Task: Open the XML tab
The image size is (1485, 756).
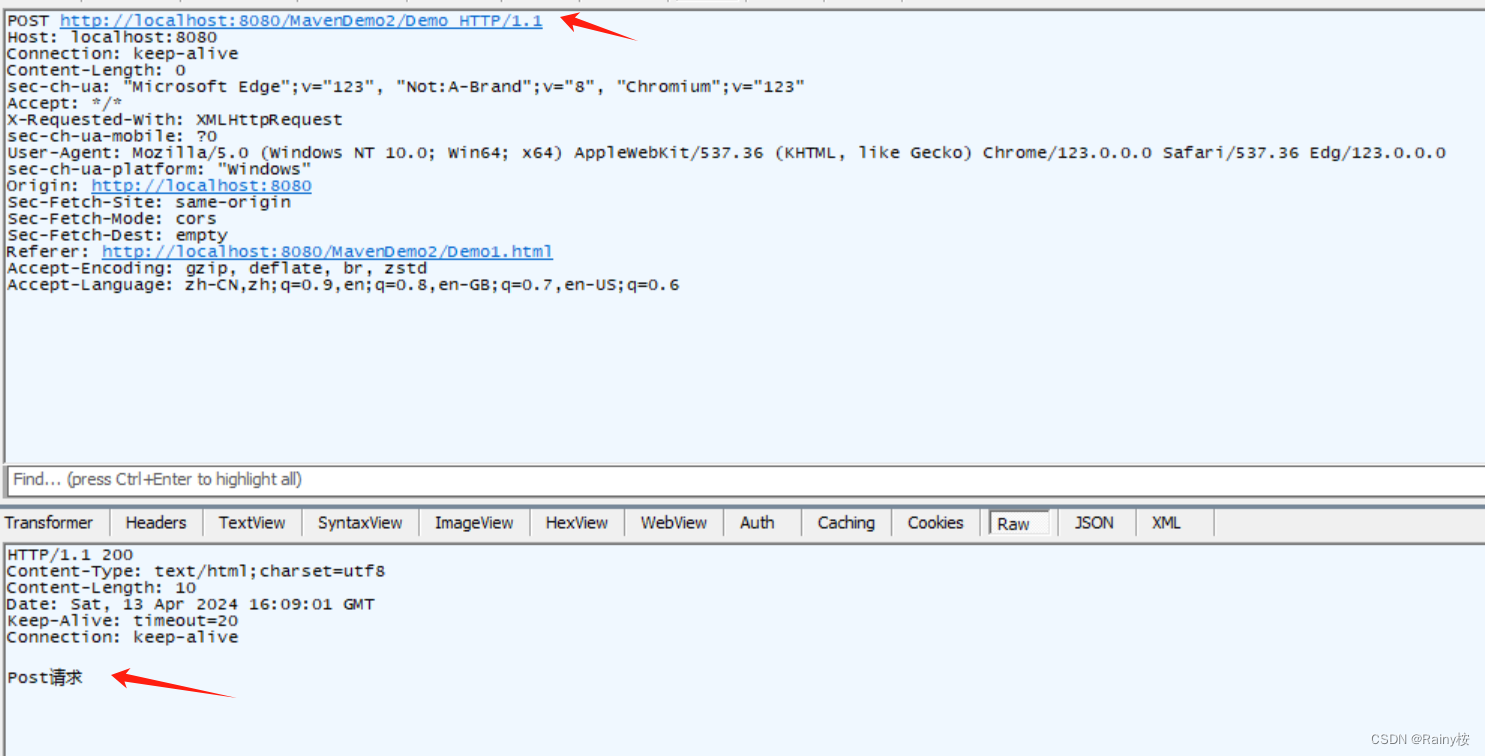Action: 1166,522
